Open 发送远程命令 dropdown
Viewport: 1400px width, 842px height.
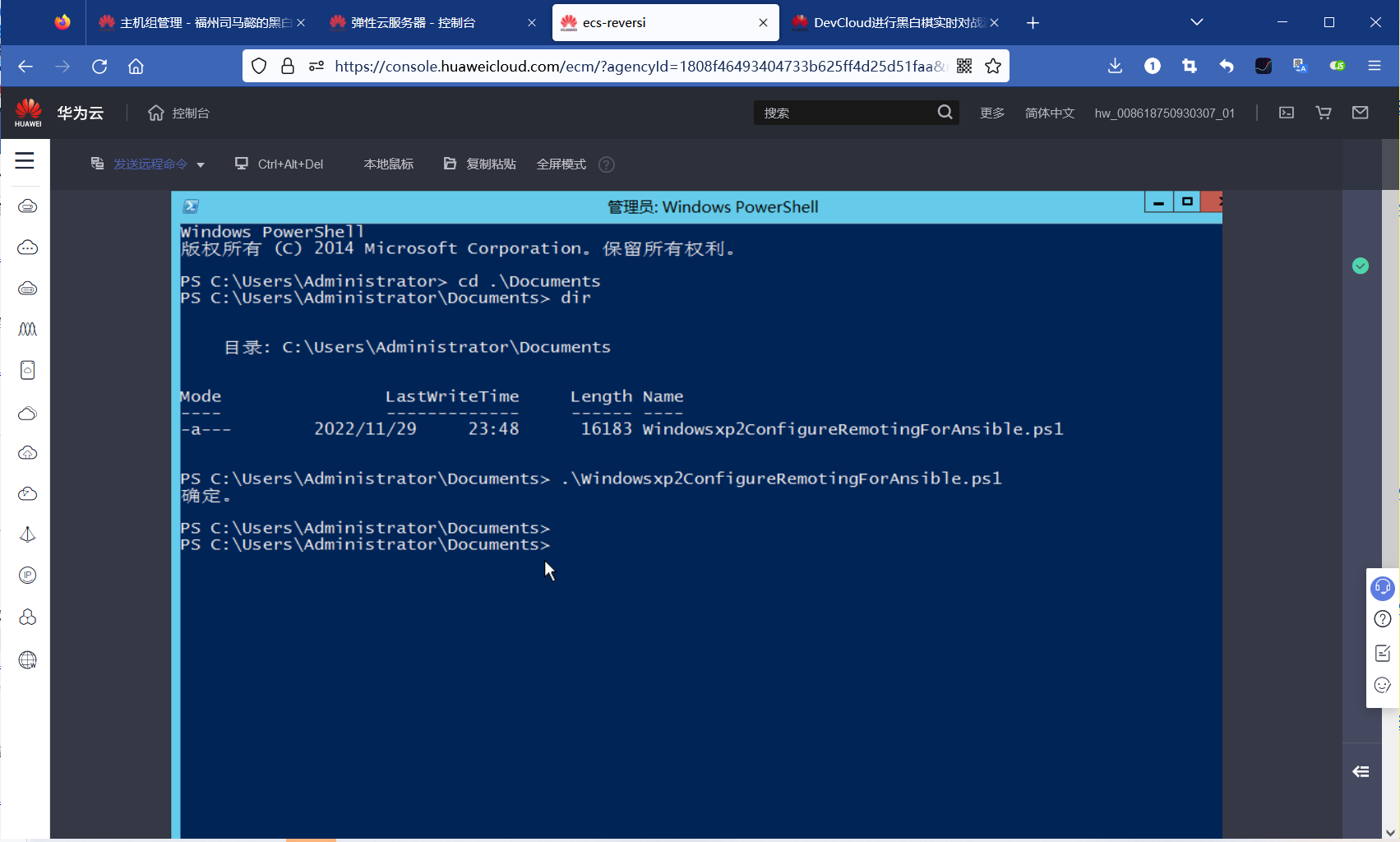tap(148, 164)
